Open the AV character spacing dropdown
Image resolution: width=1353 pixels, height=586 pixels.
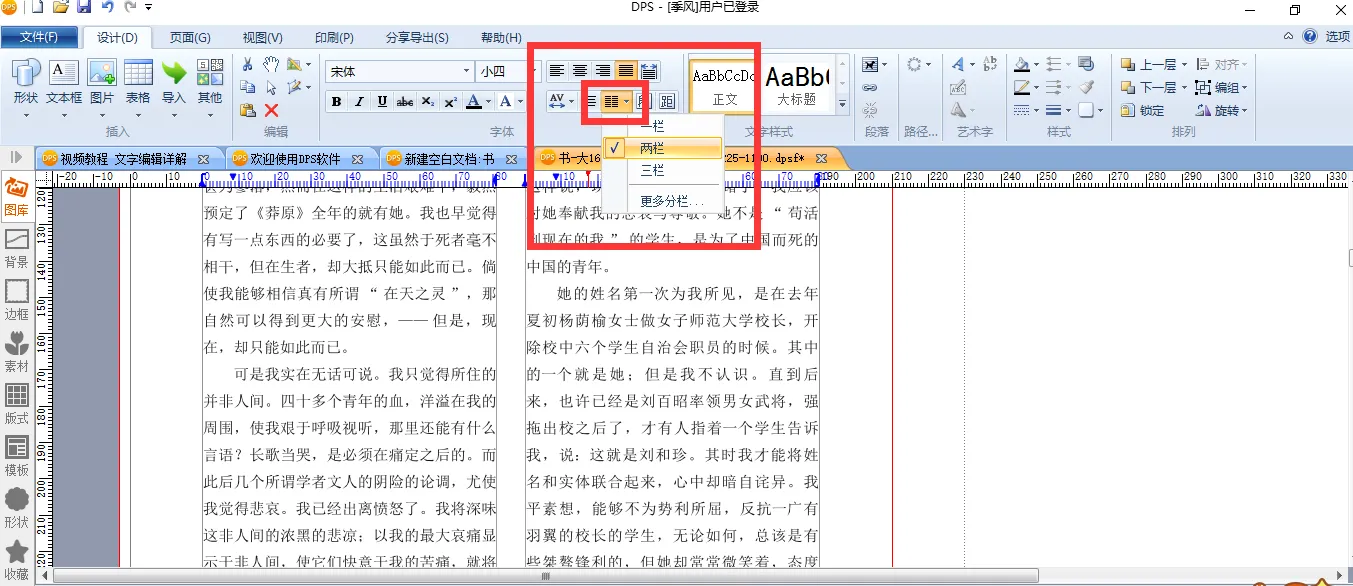point(561,101)
